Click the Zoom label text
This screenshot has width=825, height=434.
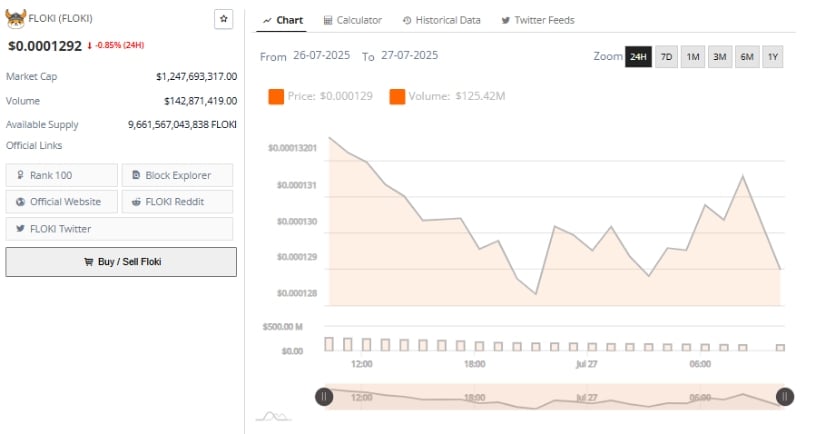coord(608,56)
